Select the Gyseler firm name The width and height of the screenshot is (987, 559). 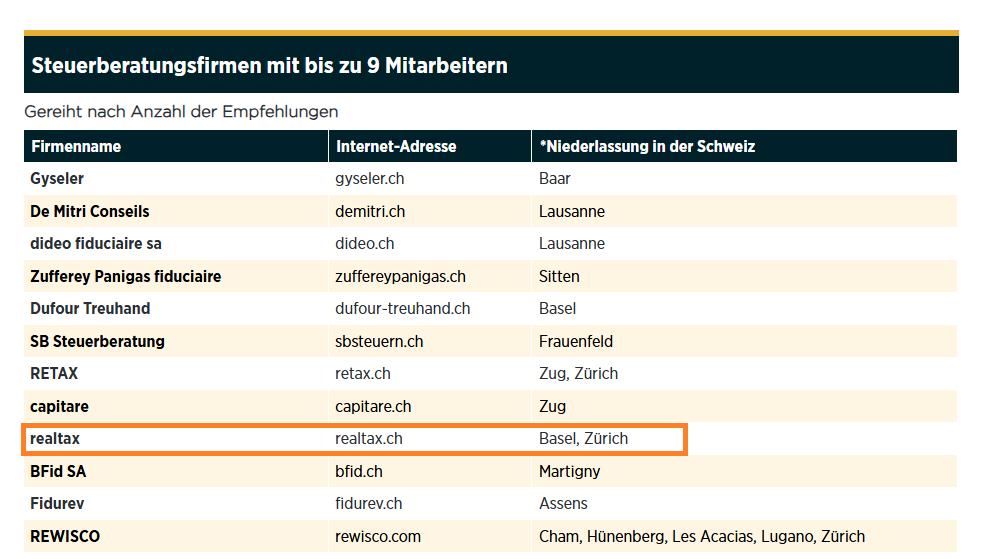pos(57,179)
